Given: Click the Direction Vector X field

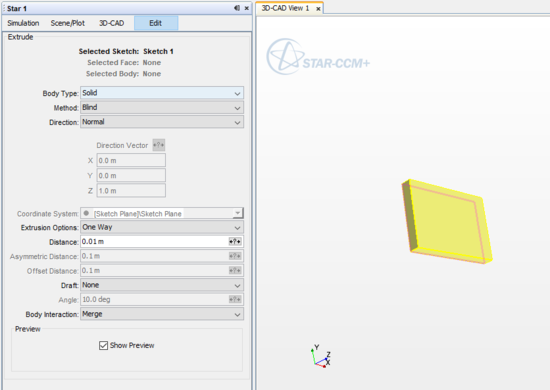Looking at the screenshot, I should point(131,160).
